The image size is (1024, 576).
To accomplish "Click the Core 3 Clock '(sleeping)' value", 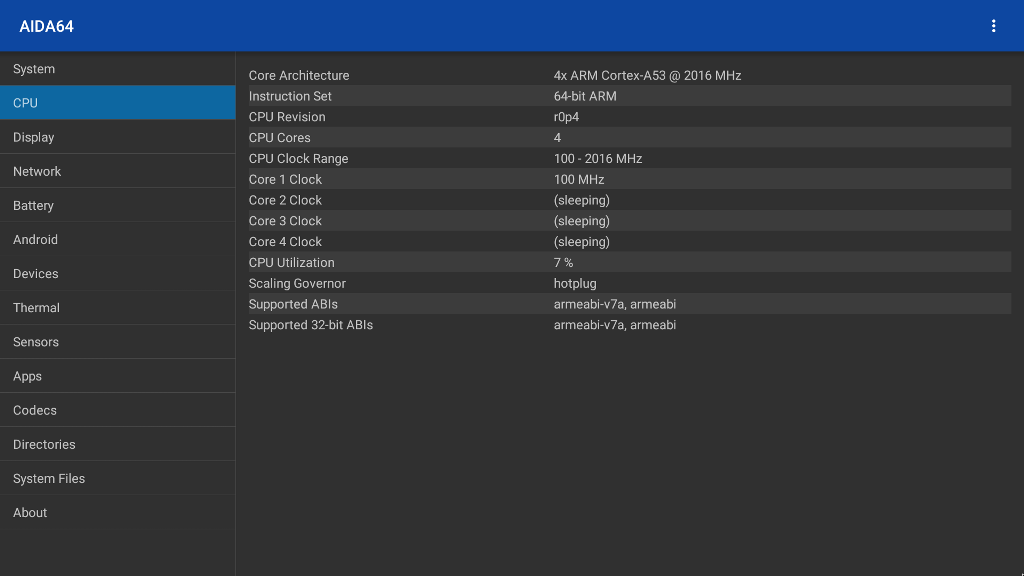I will [x=581, y=221].
